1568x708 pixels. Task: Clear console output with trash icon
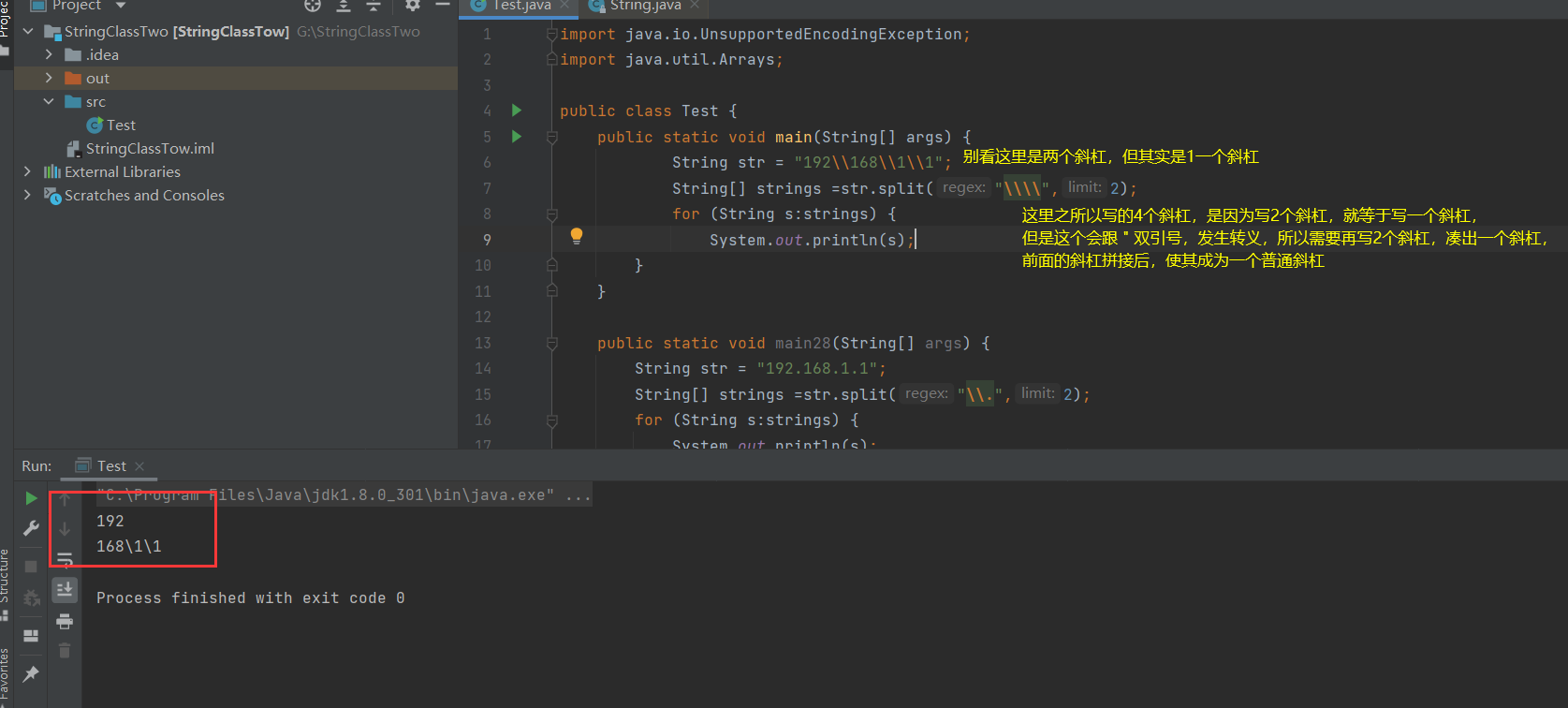pyautogui.click(x=65, y=650)
